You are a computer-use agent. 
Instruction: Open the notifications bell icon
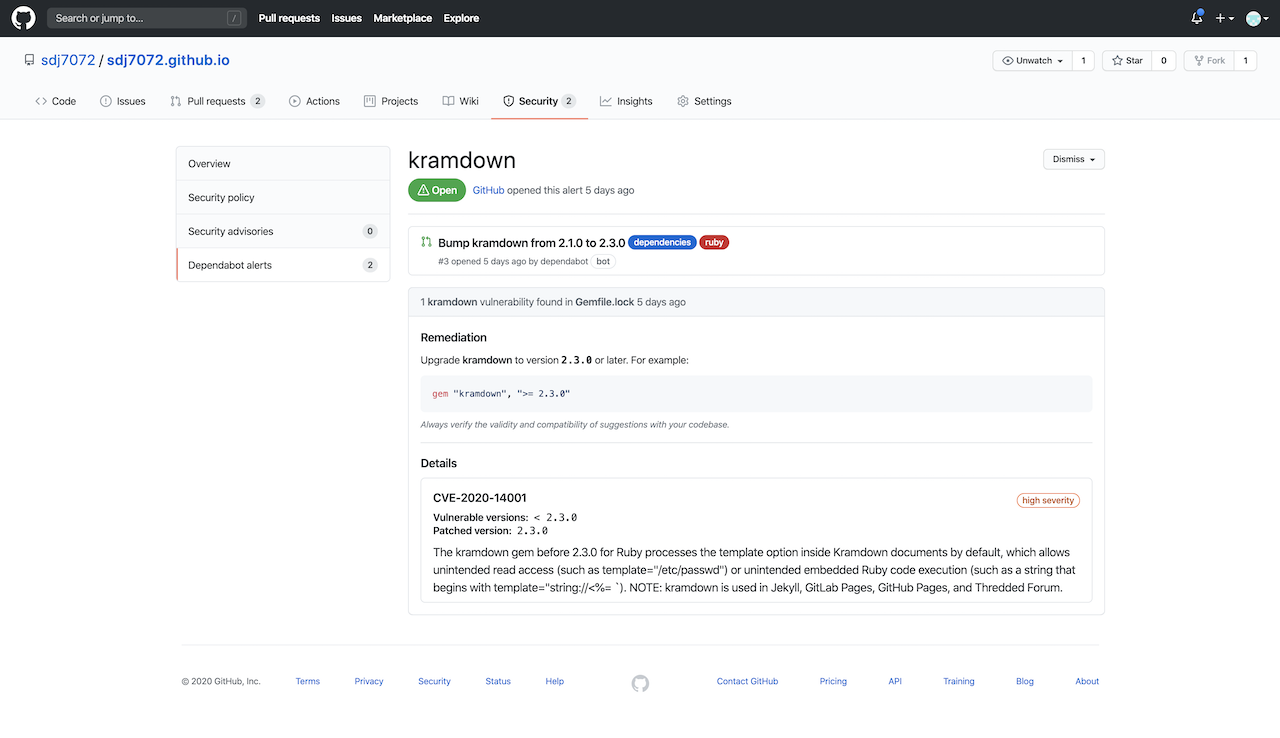click(x=1197, y=18)
